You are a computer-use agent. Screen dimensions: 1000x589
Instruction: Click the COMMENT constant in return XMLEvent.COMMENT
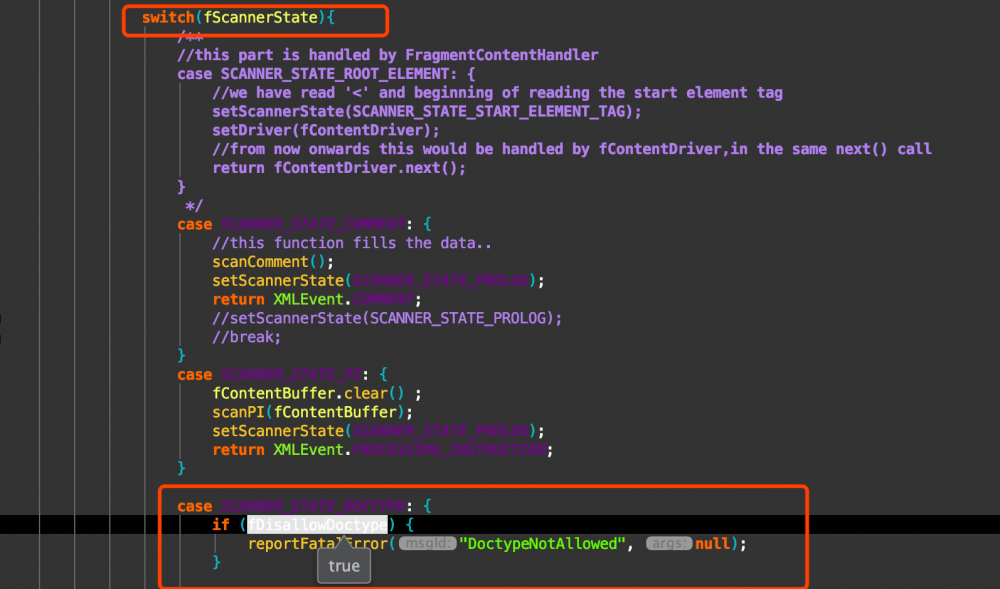[x=383, y=300]
